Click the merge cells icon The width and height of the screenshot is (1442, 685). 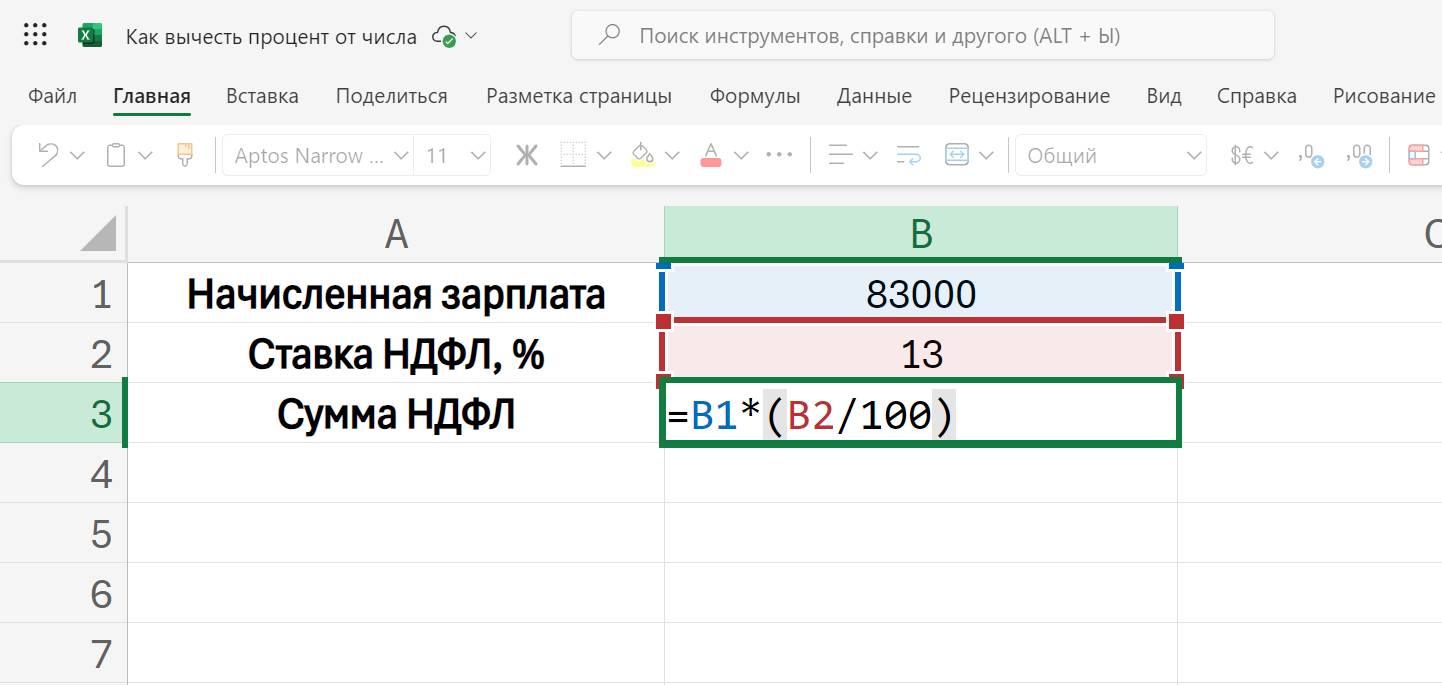tap(957, 155)
